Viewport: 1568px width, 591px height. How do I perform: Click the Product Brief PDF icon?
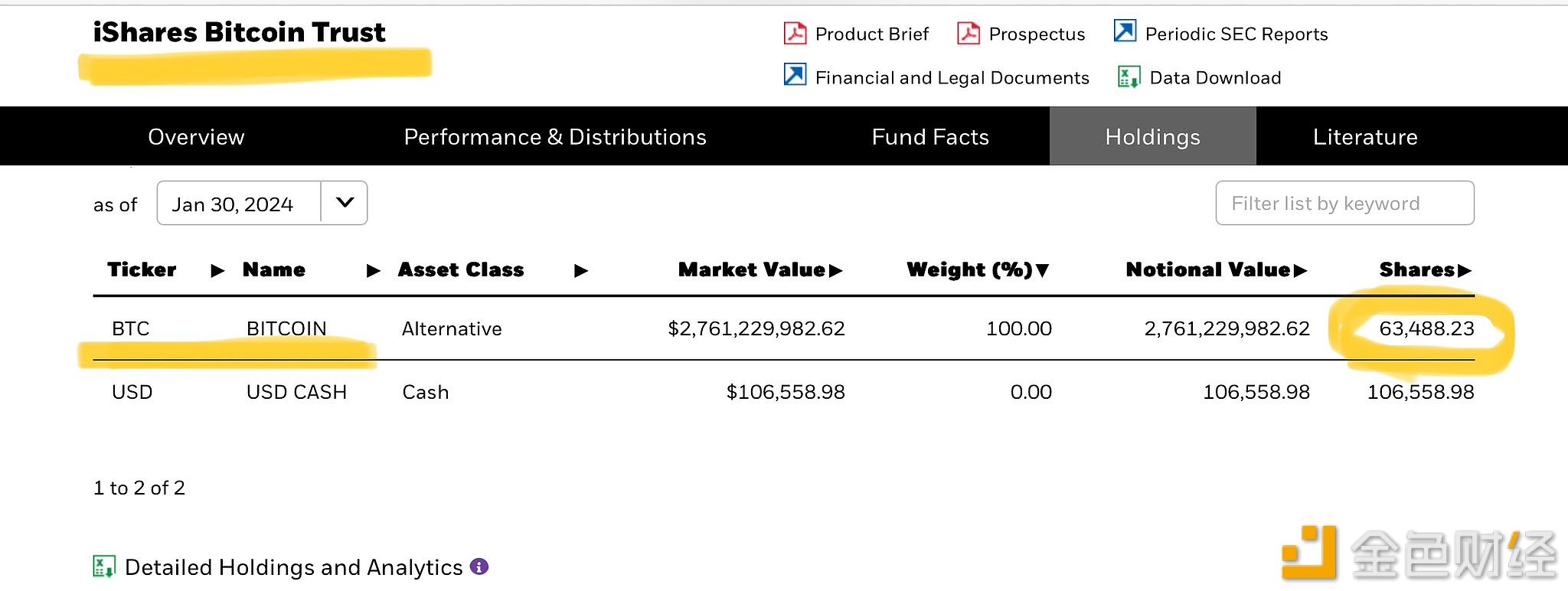click(795, 33)
